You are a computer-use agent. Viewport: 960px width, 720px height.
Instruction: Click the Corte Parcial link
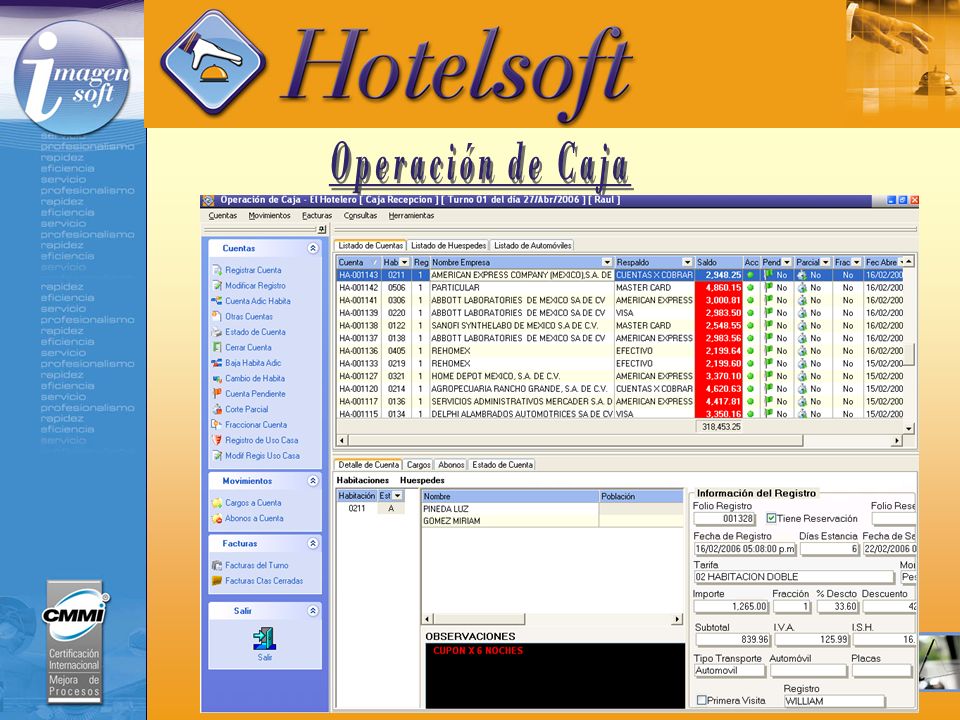(x=246, y=409)
